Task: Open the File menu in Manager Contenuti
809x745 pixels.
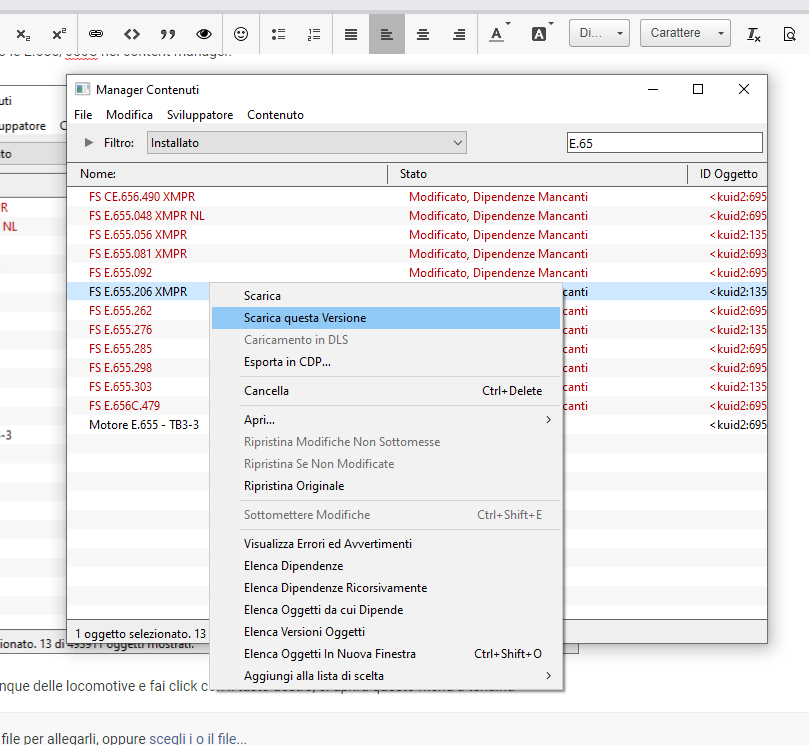Action: click(83, 115)
